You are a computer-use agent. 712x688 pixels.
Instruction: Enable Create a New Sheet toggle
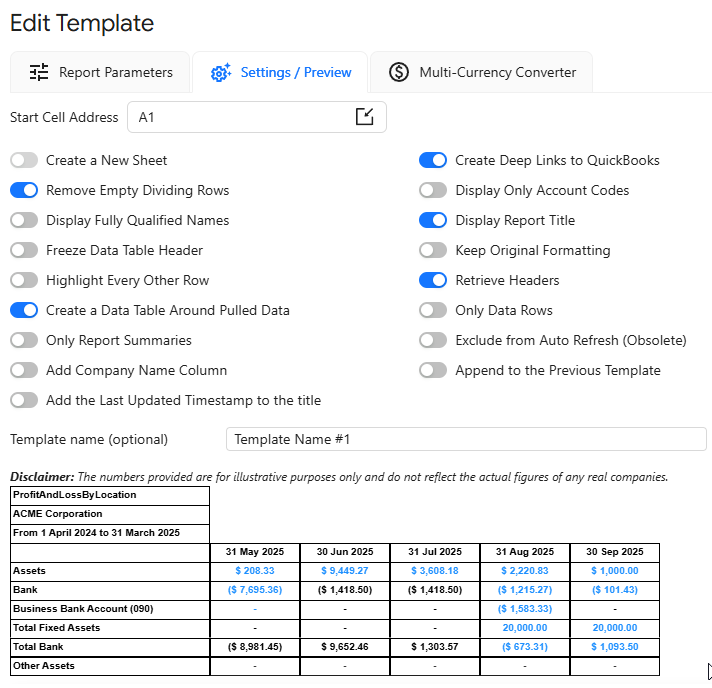24,160
